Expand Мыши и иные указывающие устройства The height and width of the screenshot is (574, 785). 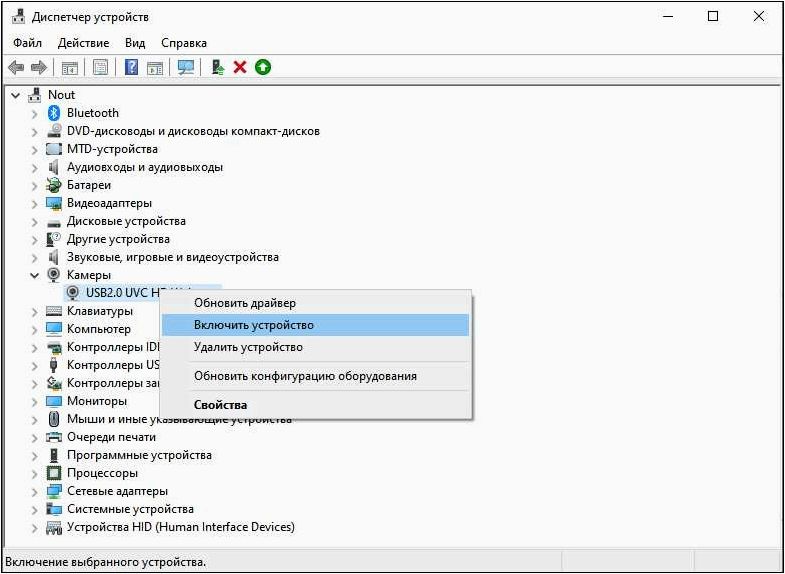pos(35,419)
